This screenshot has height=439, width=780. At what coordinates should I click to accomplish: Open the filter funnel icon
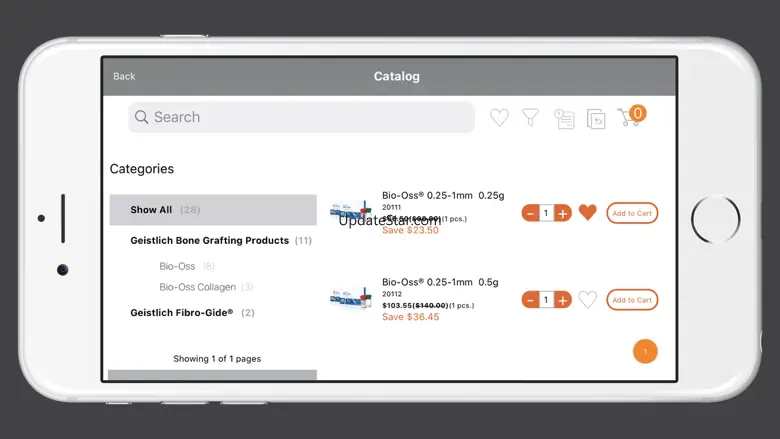(x=530, y=118)
